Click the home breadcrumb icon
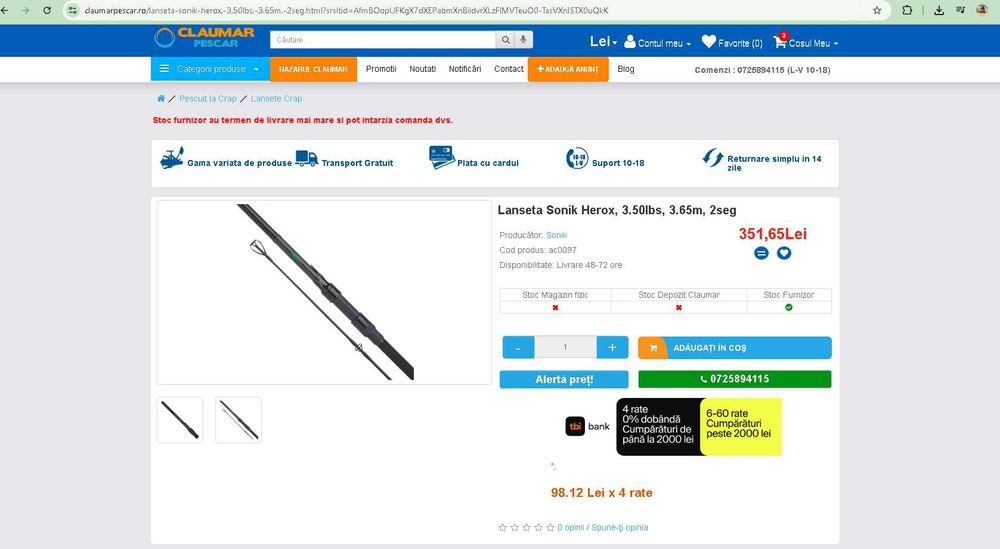 coord(161,98)
